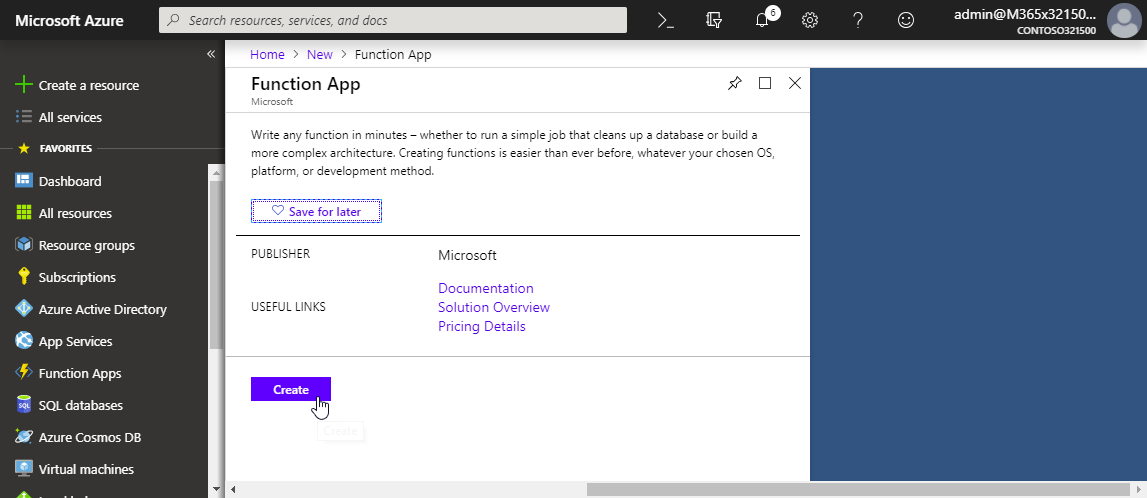The height and width of the screenshot is (498, 1147).
Task: Click the Dashboard icon in the sidebar
Action: (x=24, y=181)
